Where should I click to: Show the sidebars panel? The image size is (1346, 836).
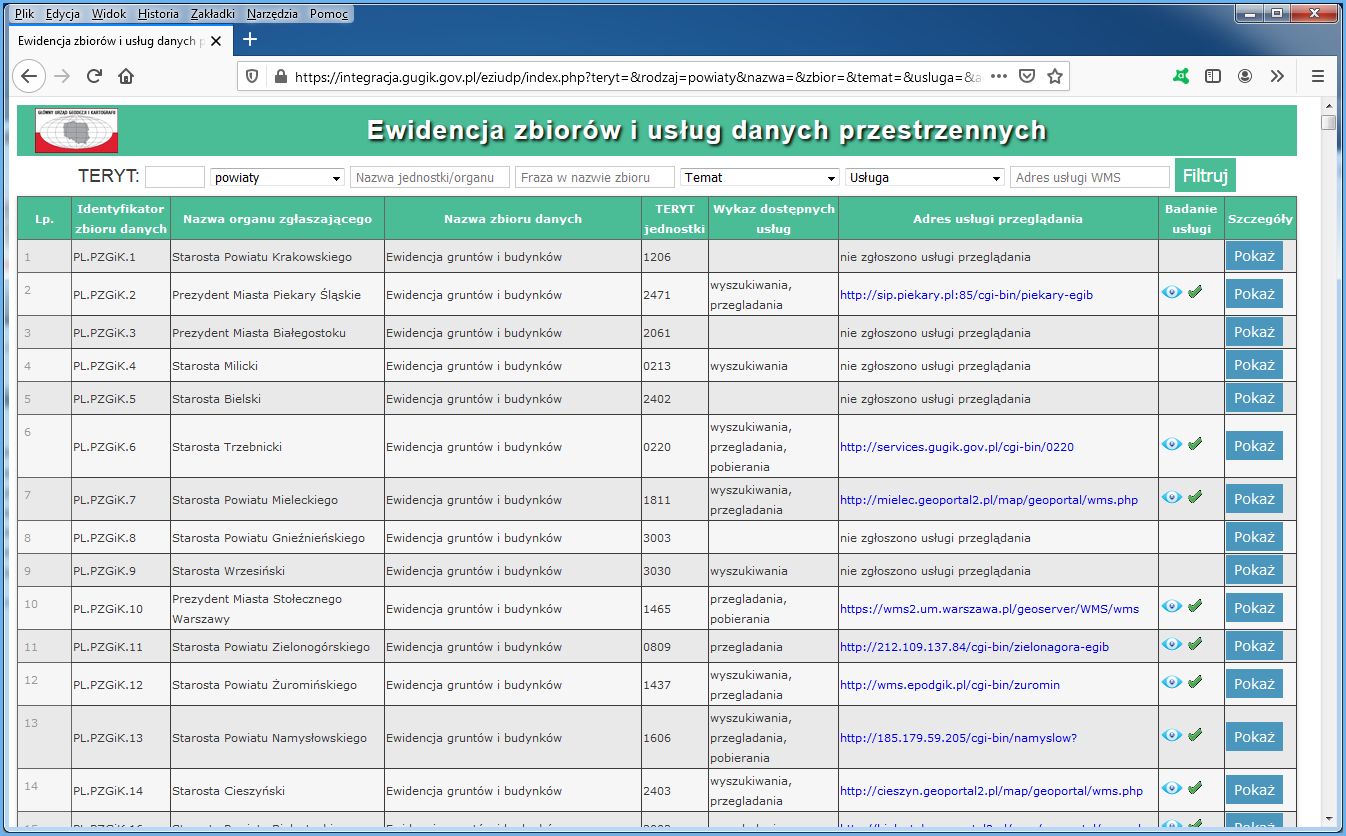click(x=1213, y=76)
